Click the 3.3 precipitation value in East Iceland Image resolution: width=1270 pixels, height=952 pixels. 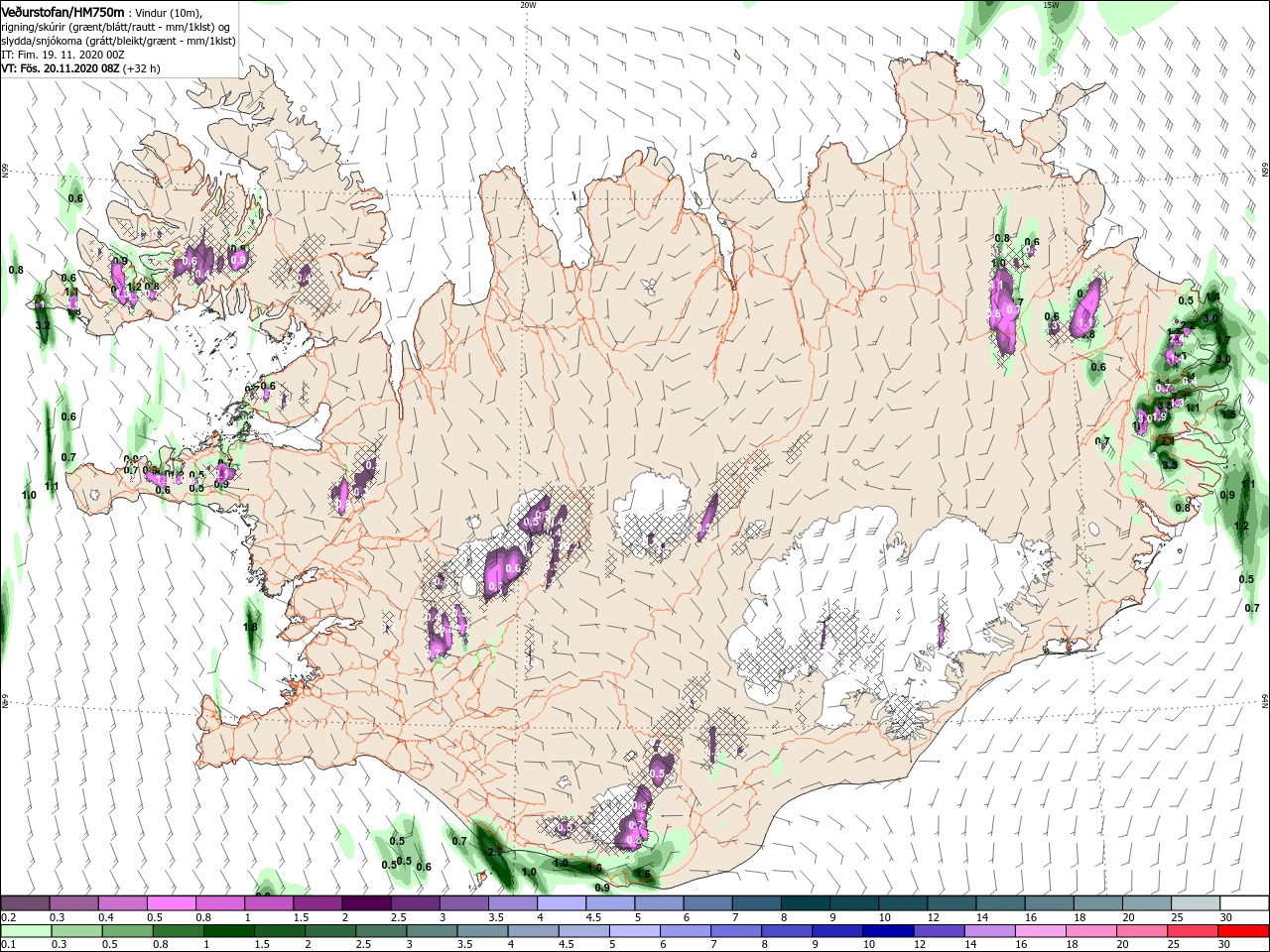(1170, 464)
